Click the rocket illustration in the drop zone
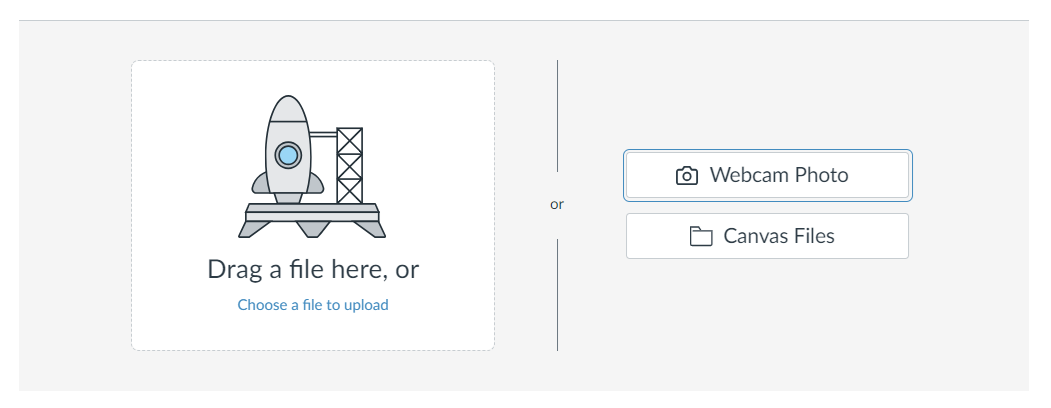Viewport: 1051px width, 408px height. pos(312,167)
